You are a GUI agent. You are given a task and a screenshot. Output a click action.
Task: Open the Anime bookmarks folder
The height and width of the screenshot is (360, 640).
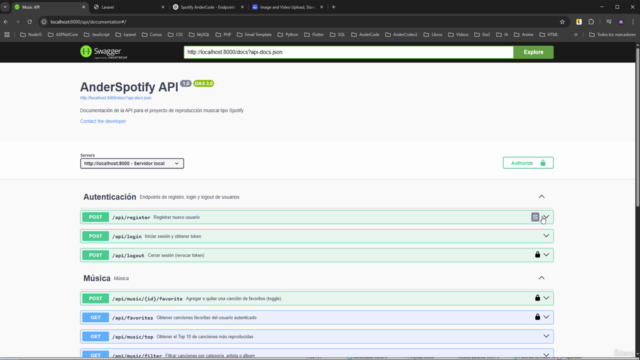524,35
